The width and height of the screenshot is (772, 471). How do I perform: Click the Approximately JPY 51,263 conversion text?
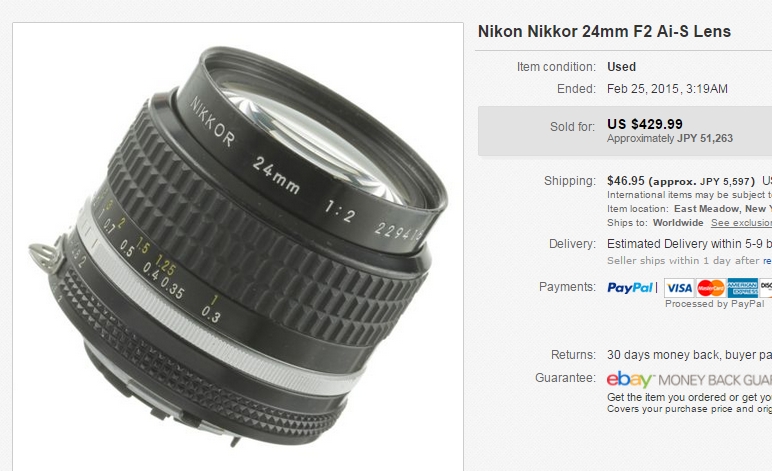click(x=670, y=139)
